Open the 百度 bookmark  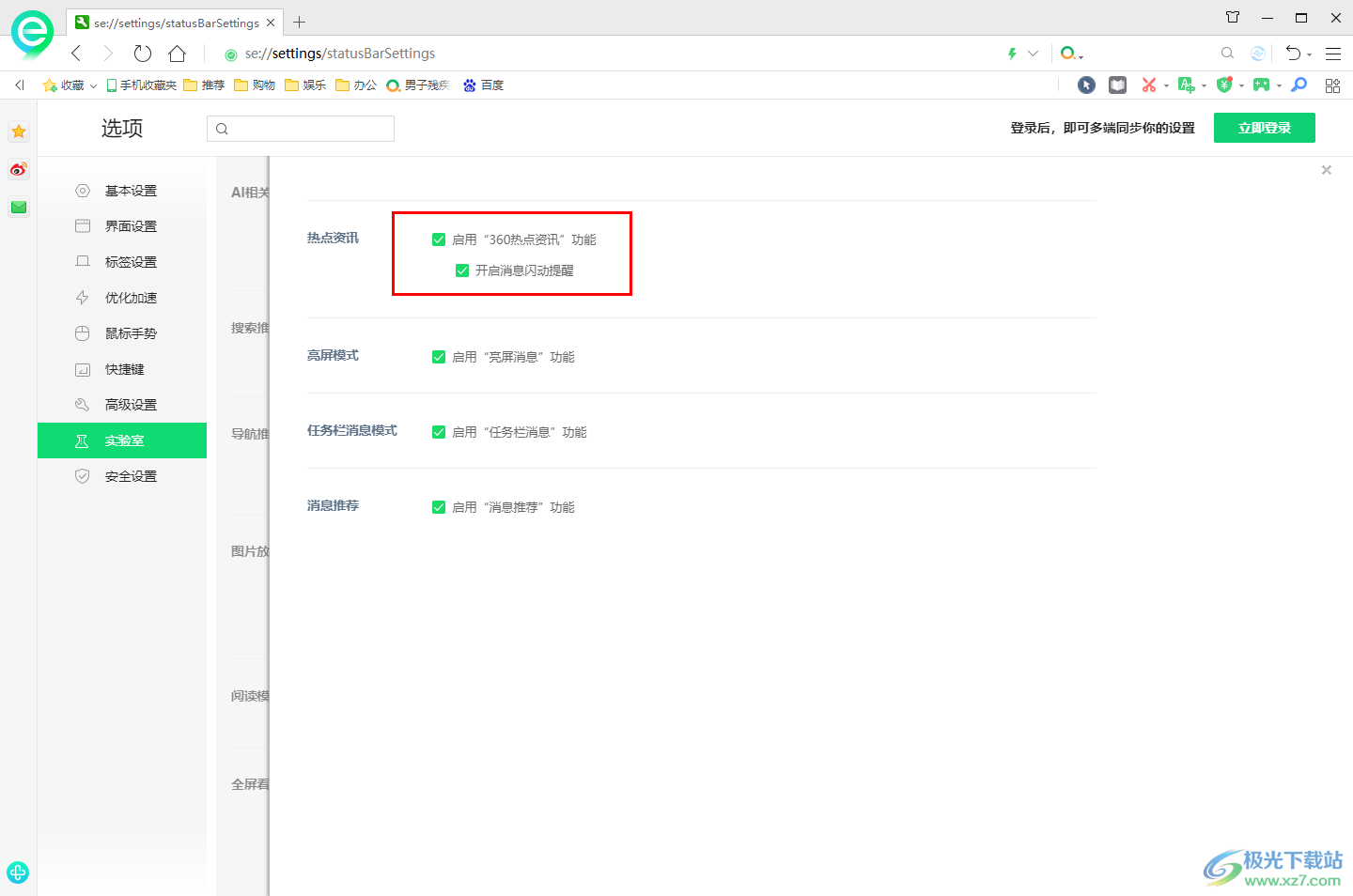[484, 85]
